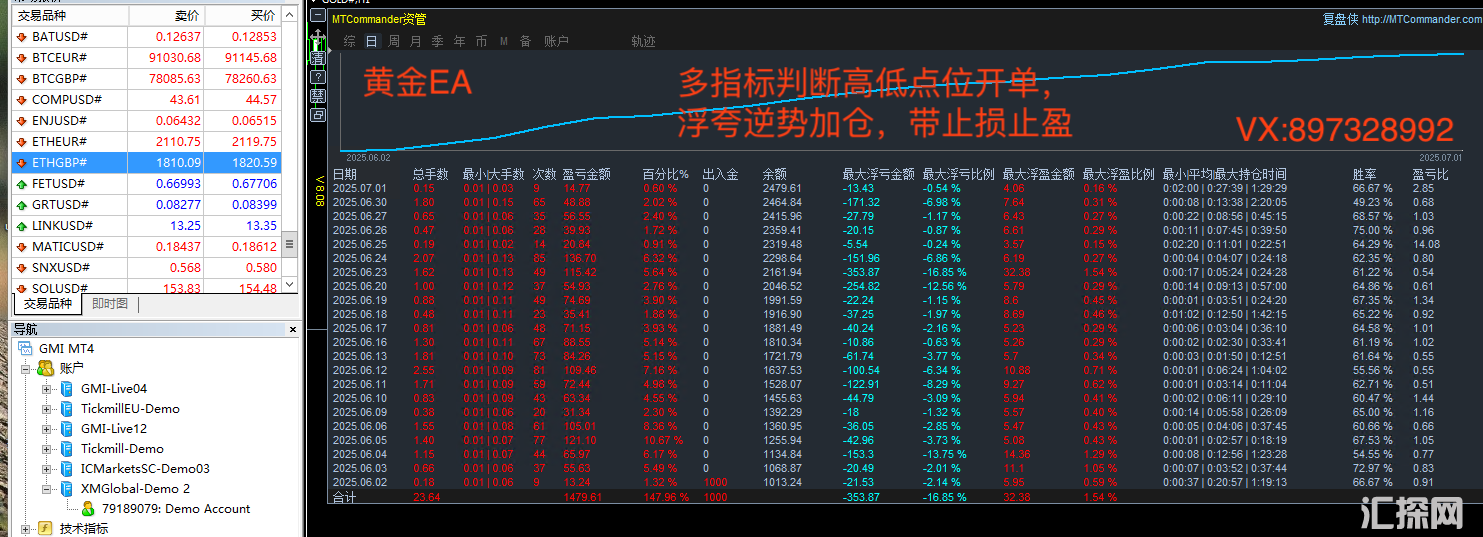
Task: Click the BATUSD# down arrow icon
Action: point(22,37)
